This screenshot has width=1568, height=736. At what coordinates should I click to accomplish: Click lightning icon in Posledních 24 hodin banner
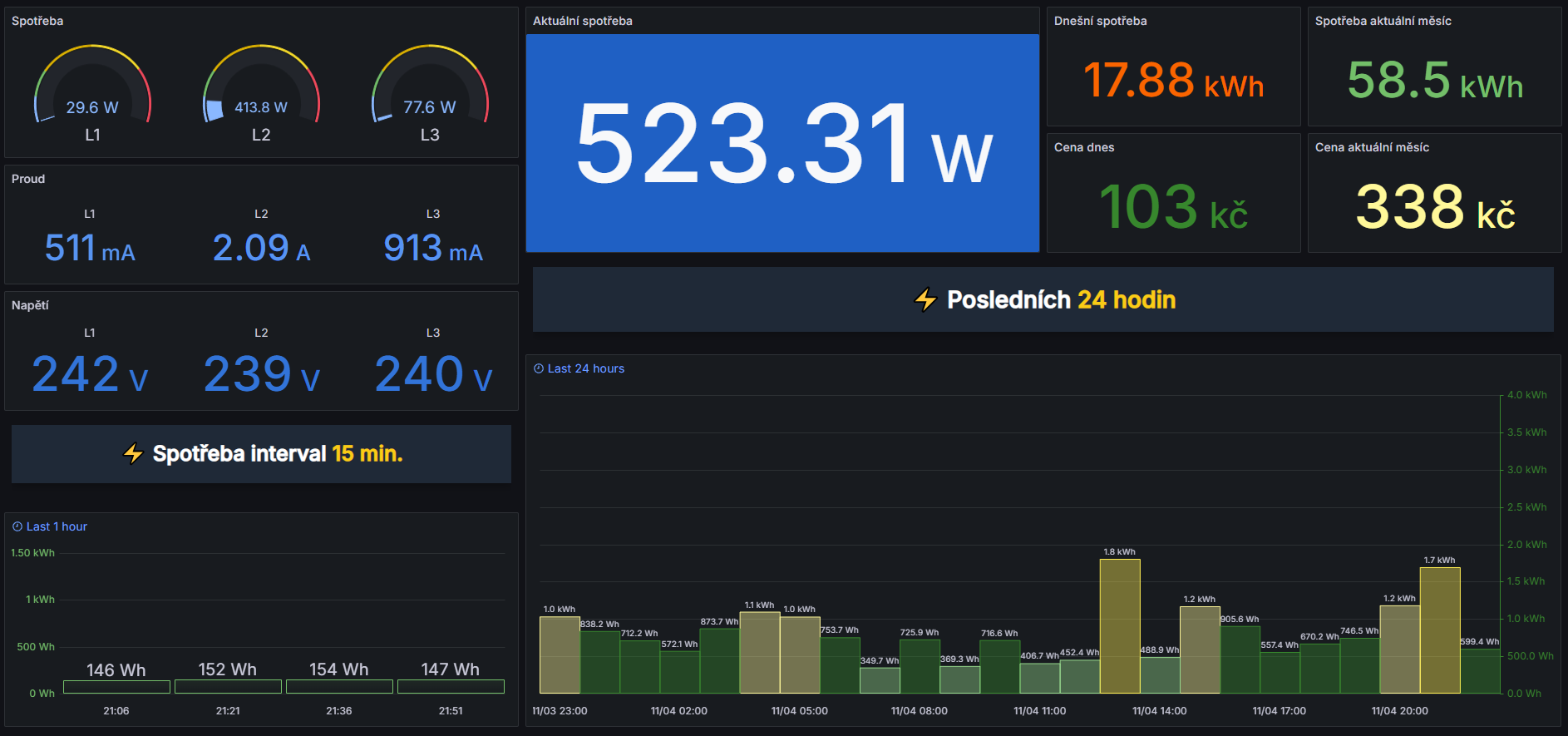[x=925, y=299]
